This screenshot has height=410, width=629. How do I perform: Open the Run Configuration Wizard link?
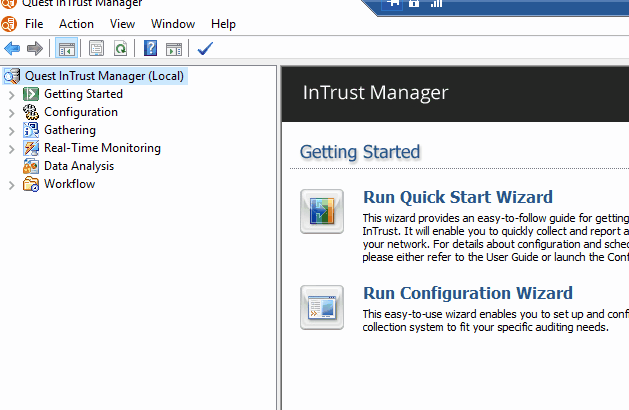click(468, 293)
